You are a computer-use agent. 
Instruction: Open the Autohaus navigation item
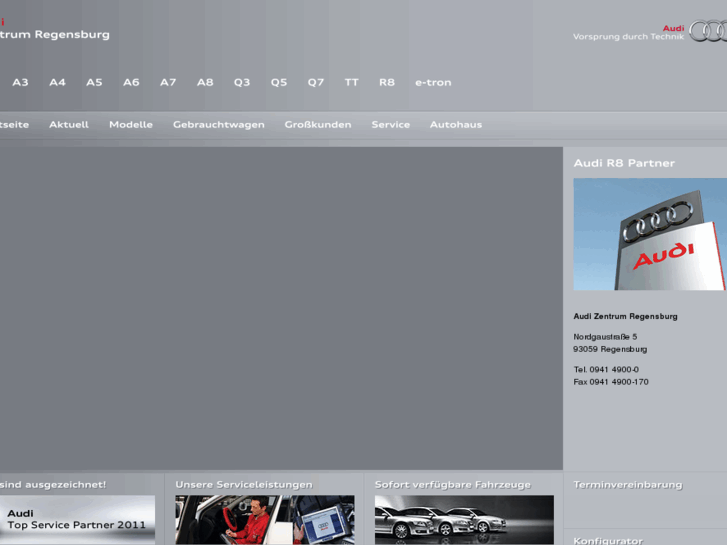coord(456,125)
